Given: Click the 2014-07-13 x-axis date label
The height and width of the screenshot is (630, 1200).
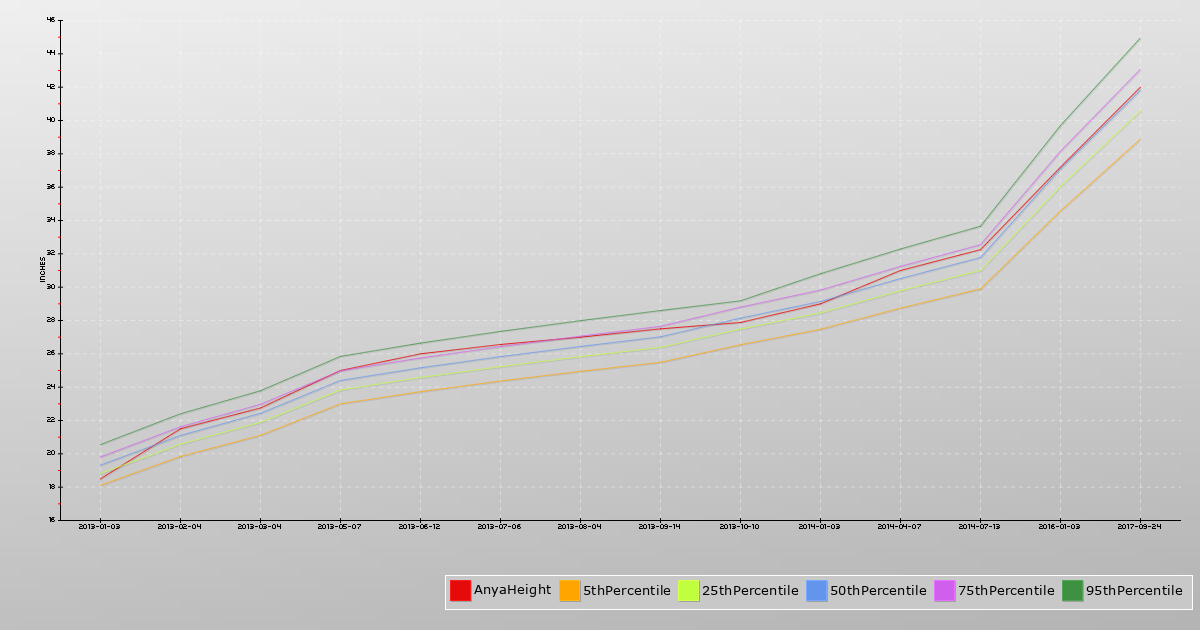Looking at the screenshot, I should click(x=980, y=526).
